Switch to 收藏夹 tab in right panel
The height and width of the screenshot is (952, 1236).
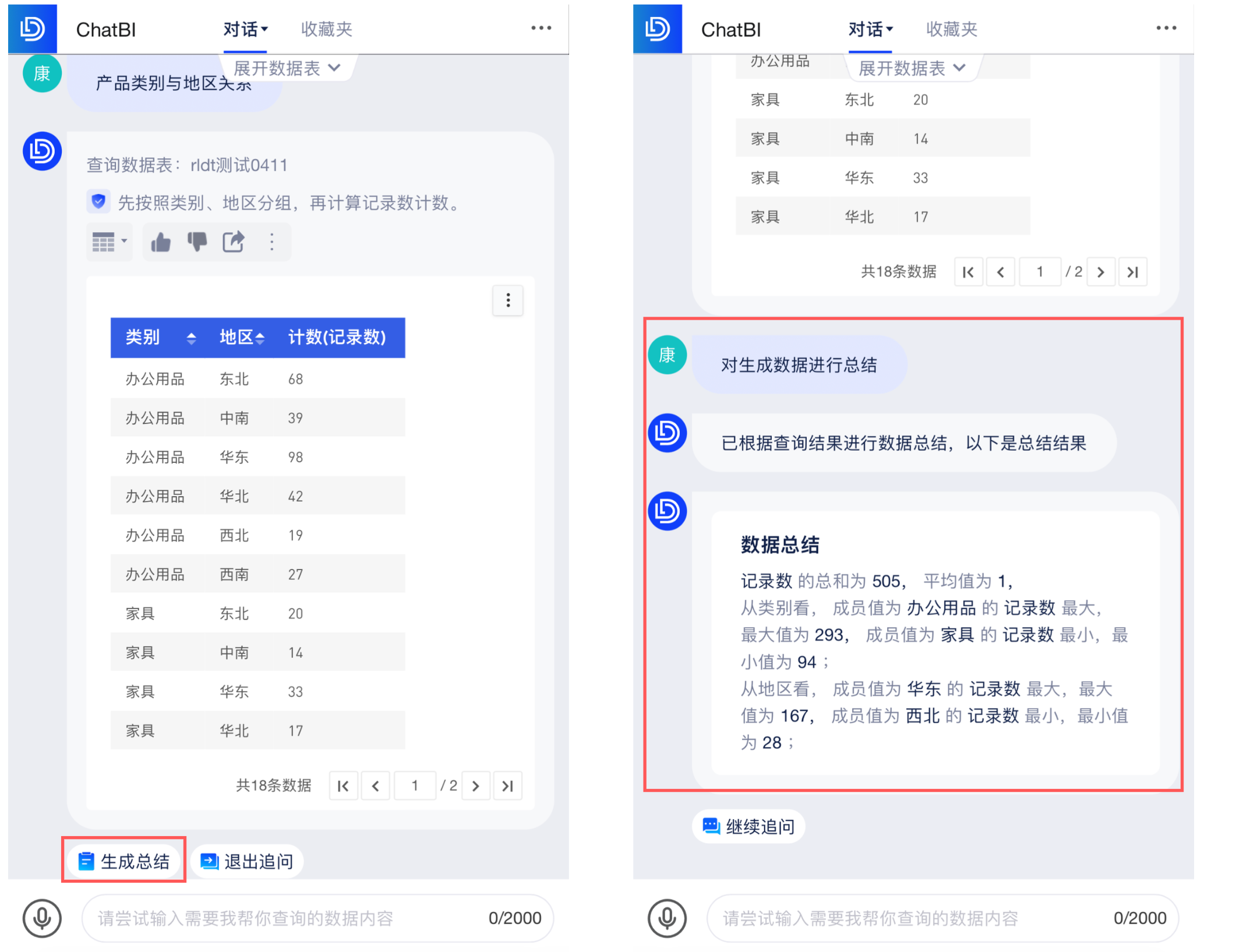[951, 29]
